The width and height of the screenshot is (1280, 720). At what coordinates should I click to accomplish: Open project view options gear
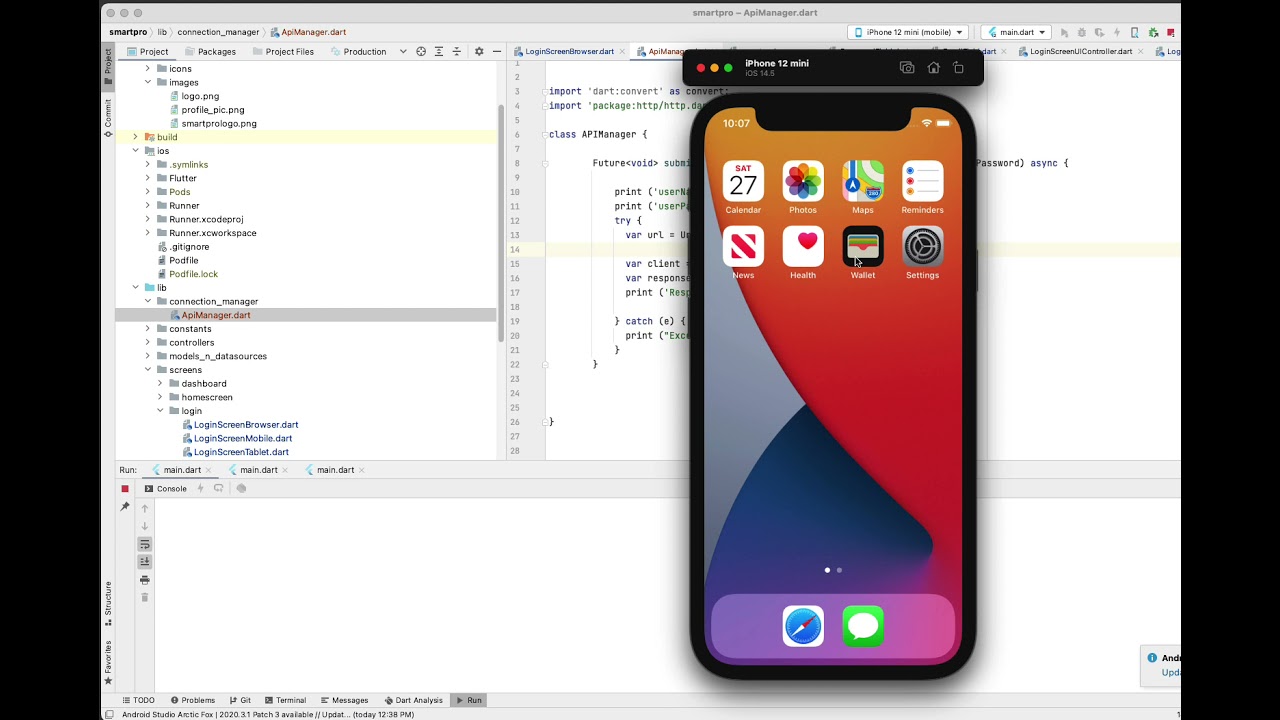pos(479,51)
